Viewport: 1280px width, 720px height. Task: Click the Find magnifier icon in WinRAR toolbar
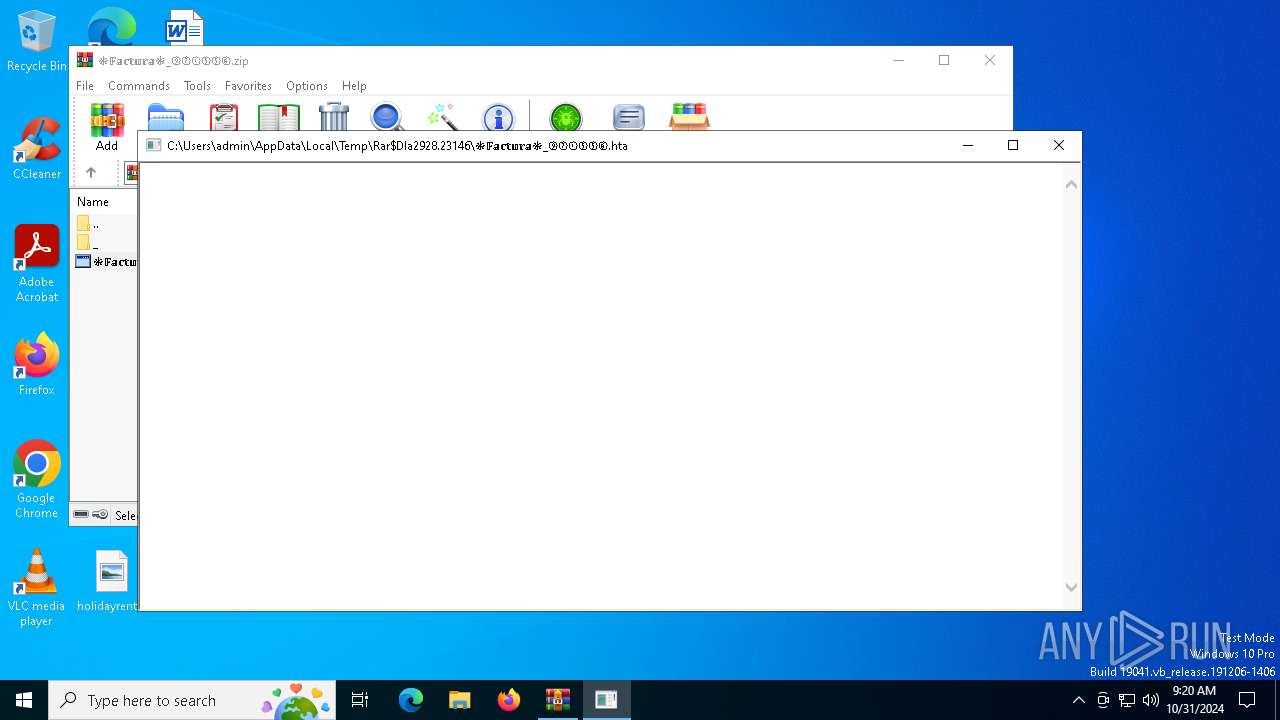click(x=387, y=117)
